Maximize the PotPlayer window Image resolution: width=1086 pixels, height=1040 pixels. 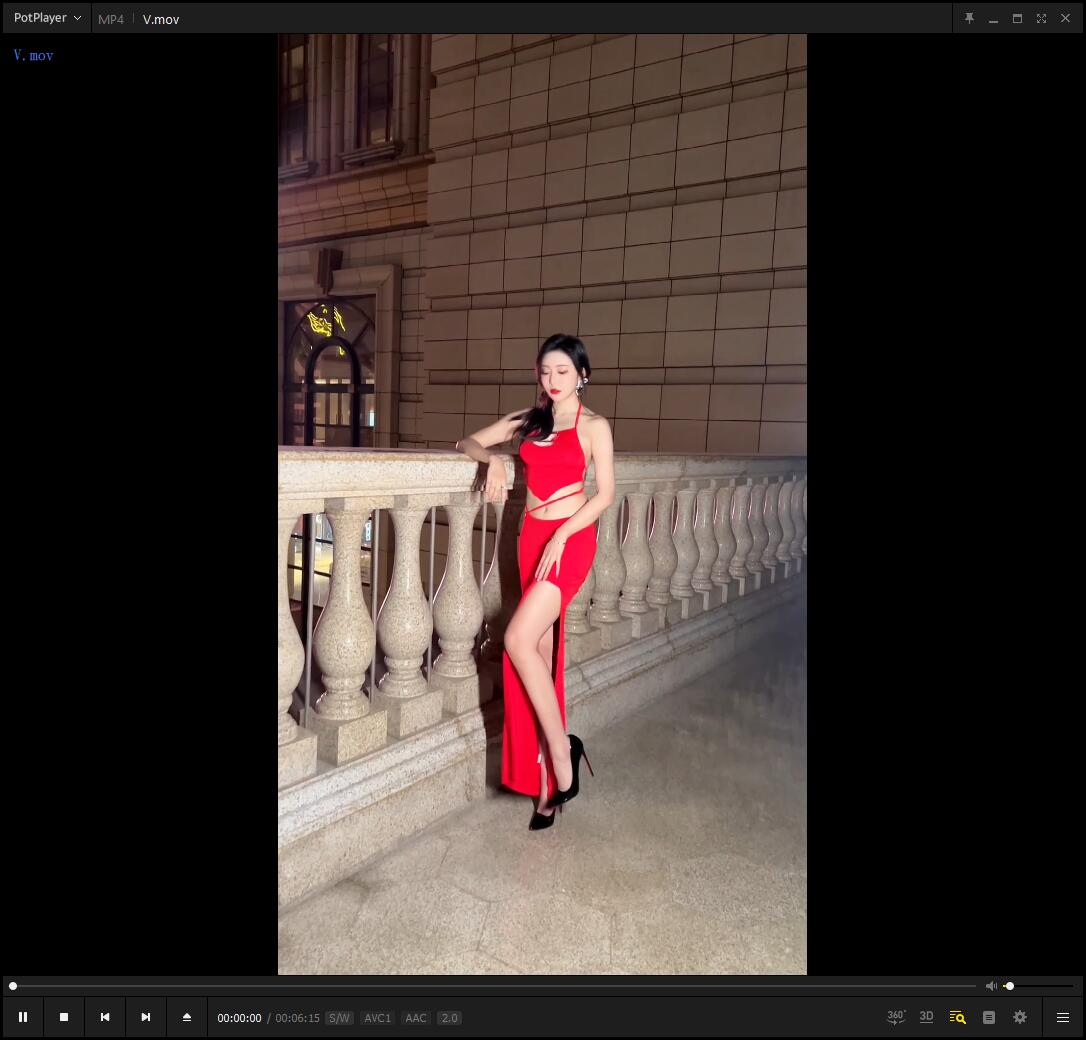[x=1017, y=19]
